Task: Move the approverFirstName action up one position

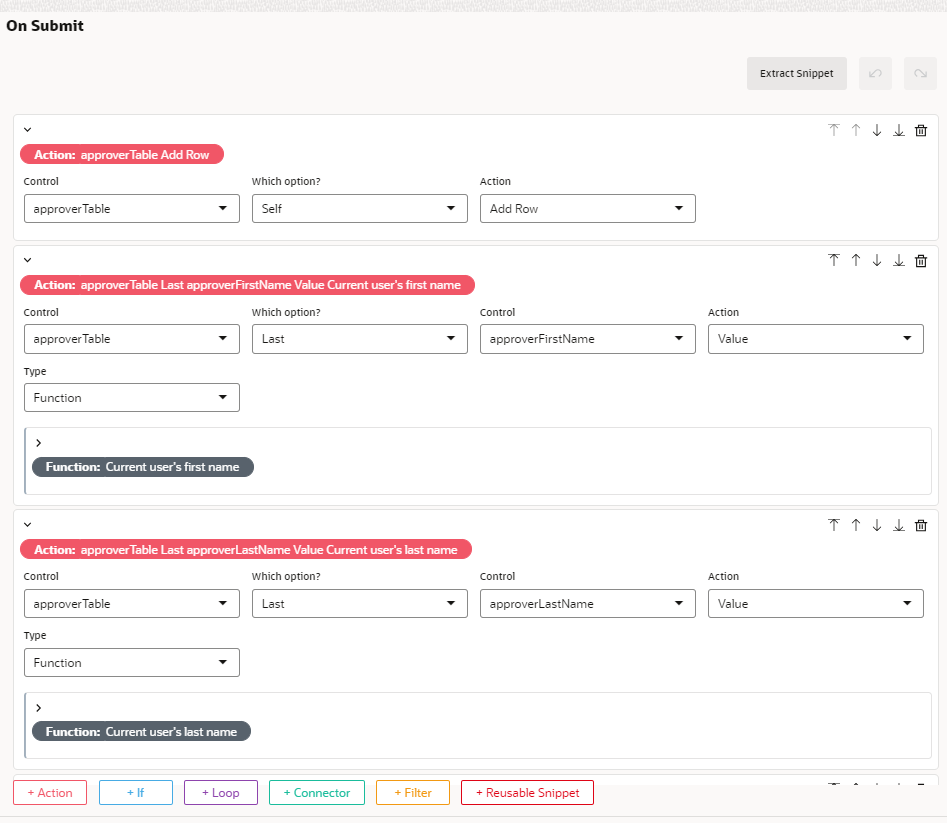Action: [x=855, y=260]
